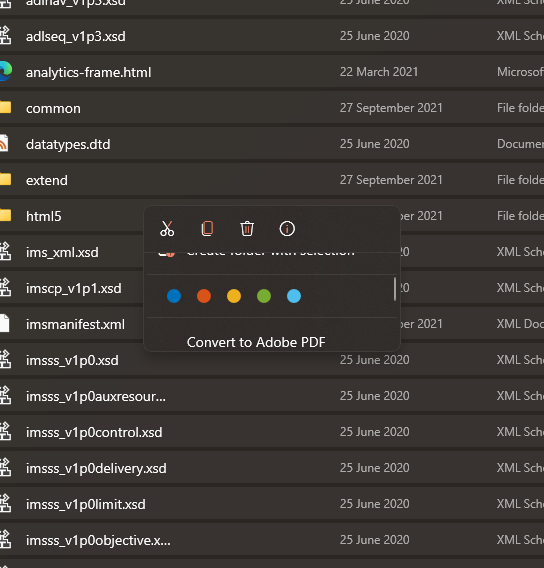The height and width of the screenshot is (568, 544).
Task: Click the date 22 March 2021
Action: 379,72
